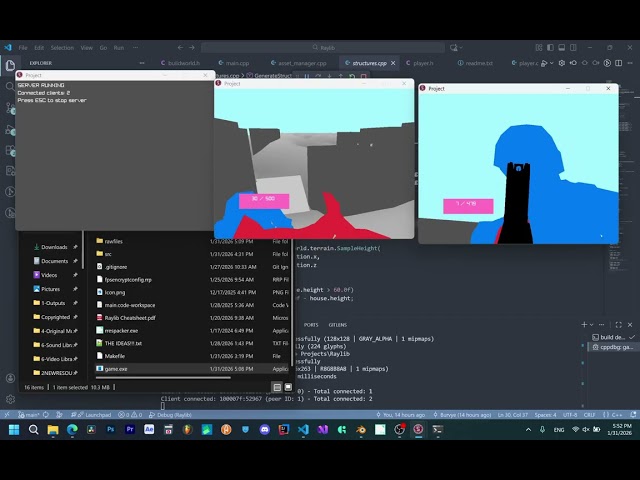
Task: Click the 'Ln 30, Col 37' status entry
Action: [513, 415]
